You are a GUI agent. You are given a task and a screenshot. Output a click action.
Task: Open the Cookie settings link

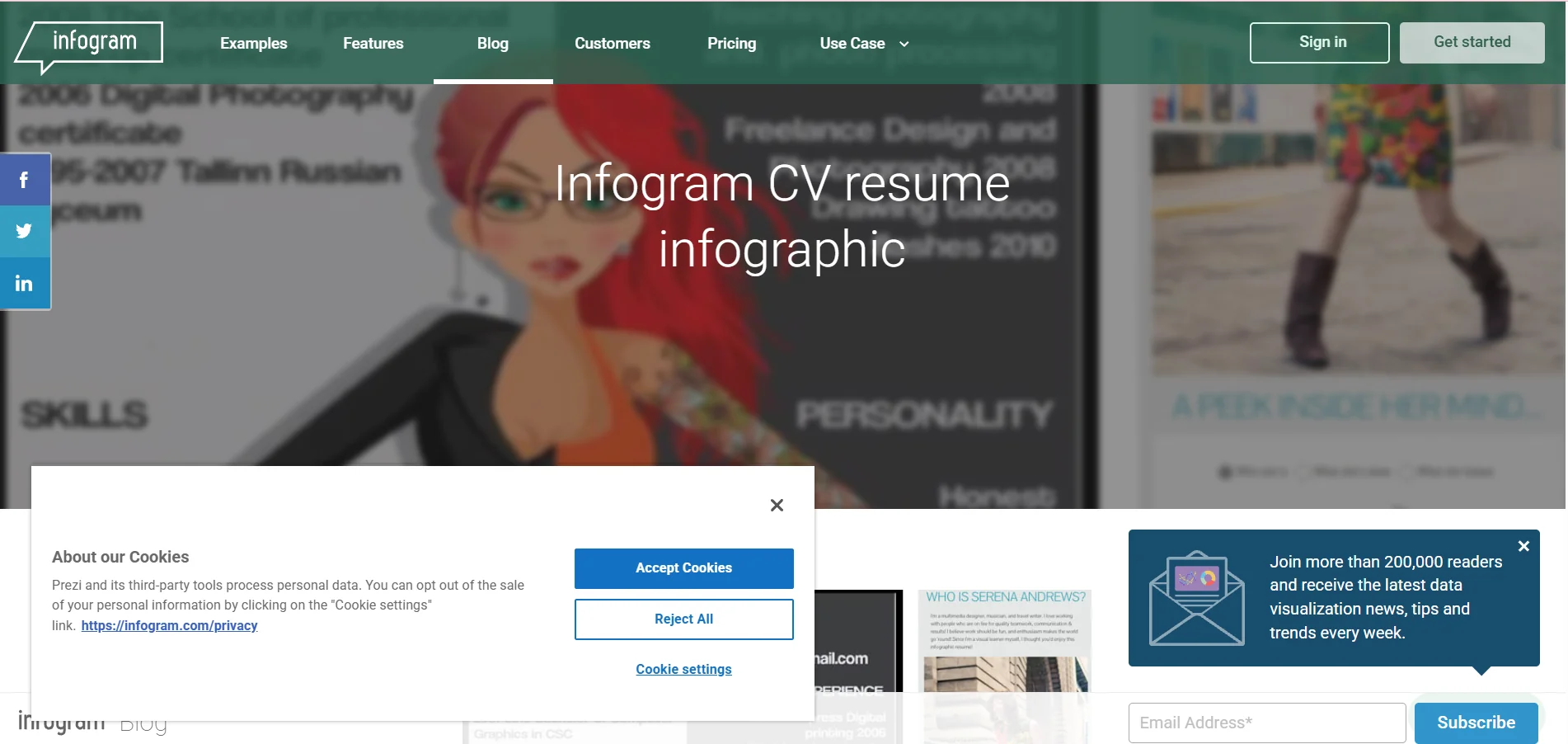(x=683, y=669)
